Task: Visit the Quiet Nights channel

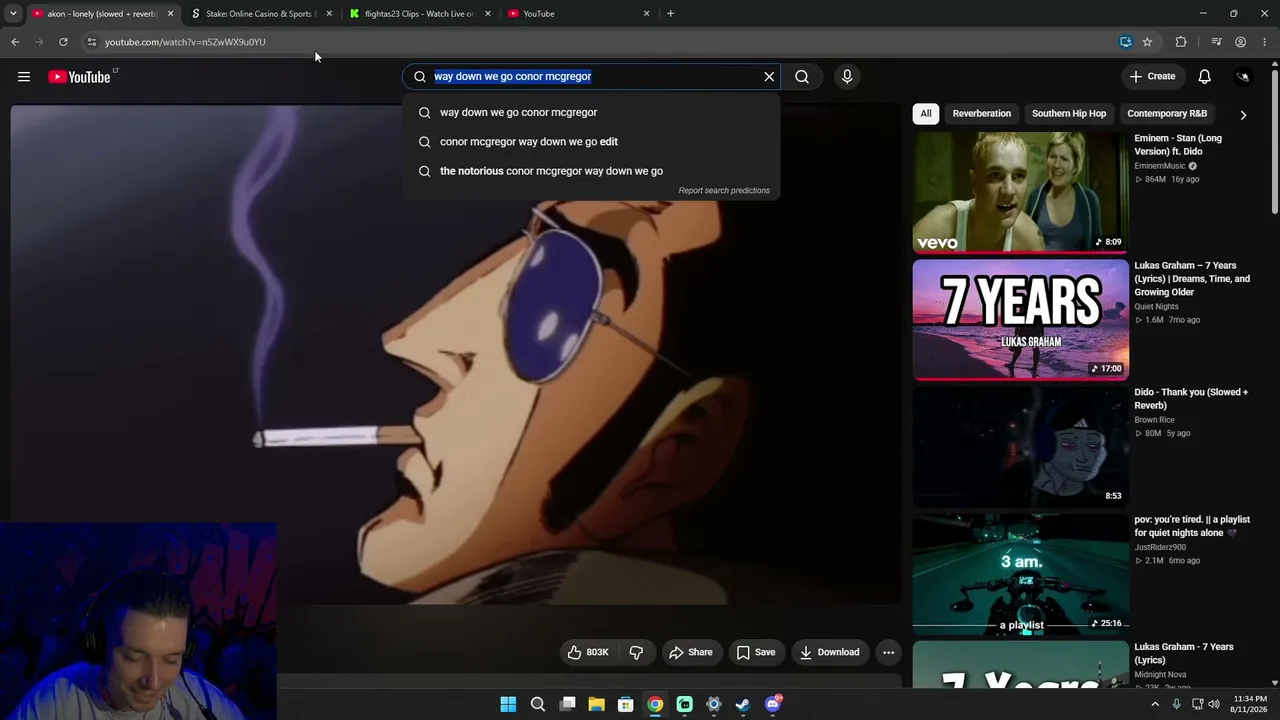Action: [x=1156, y=307]
